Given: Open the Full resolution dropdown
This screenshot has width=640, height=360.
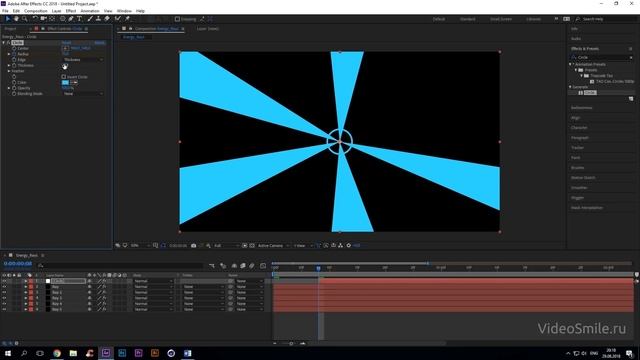Looking at the screenshot, I should click(x=226, y=246).
